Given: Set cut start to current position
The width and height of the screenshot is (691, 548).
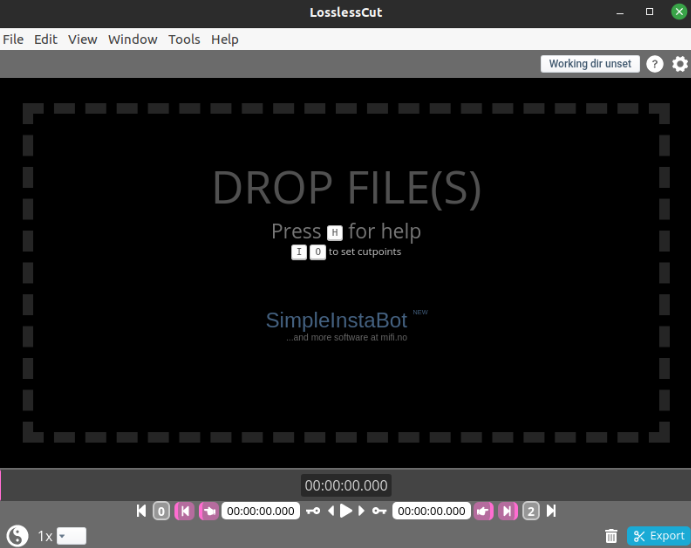Looking at the screenshot, I should point(209,511).
